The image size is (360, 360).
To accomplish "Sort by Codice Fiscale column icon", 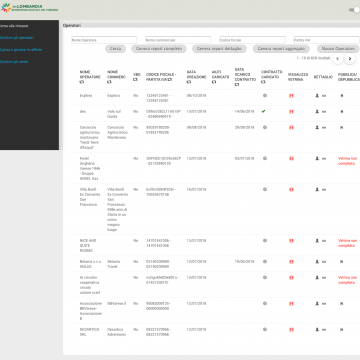I will (x=170, y=80).
